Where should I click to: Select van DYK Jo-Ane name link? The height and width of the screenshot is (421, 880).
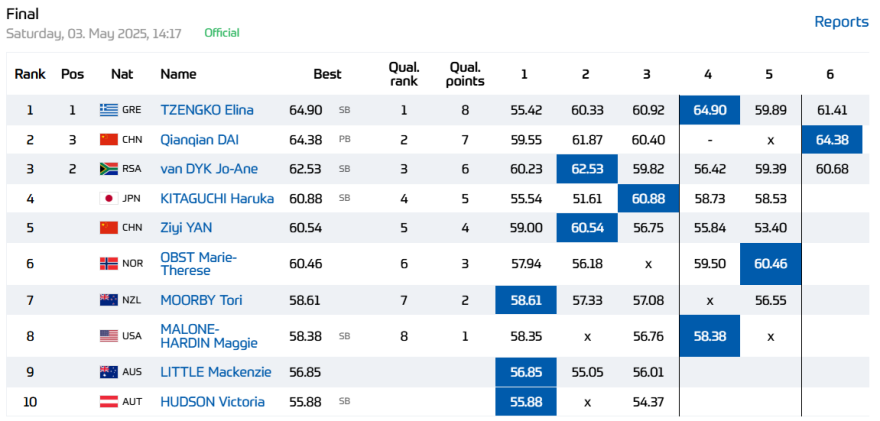coord(209,169)
